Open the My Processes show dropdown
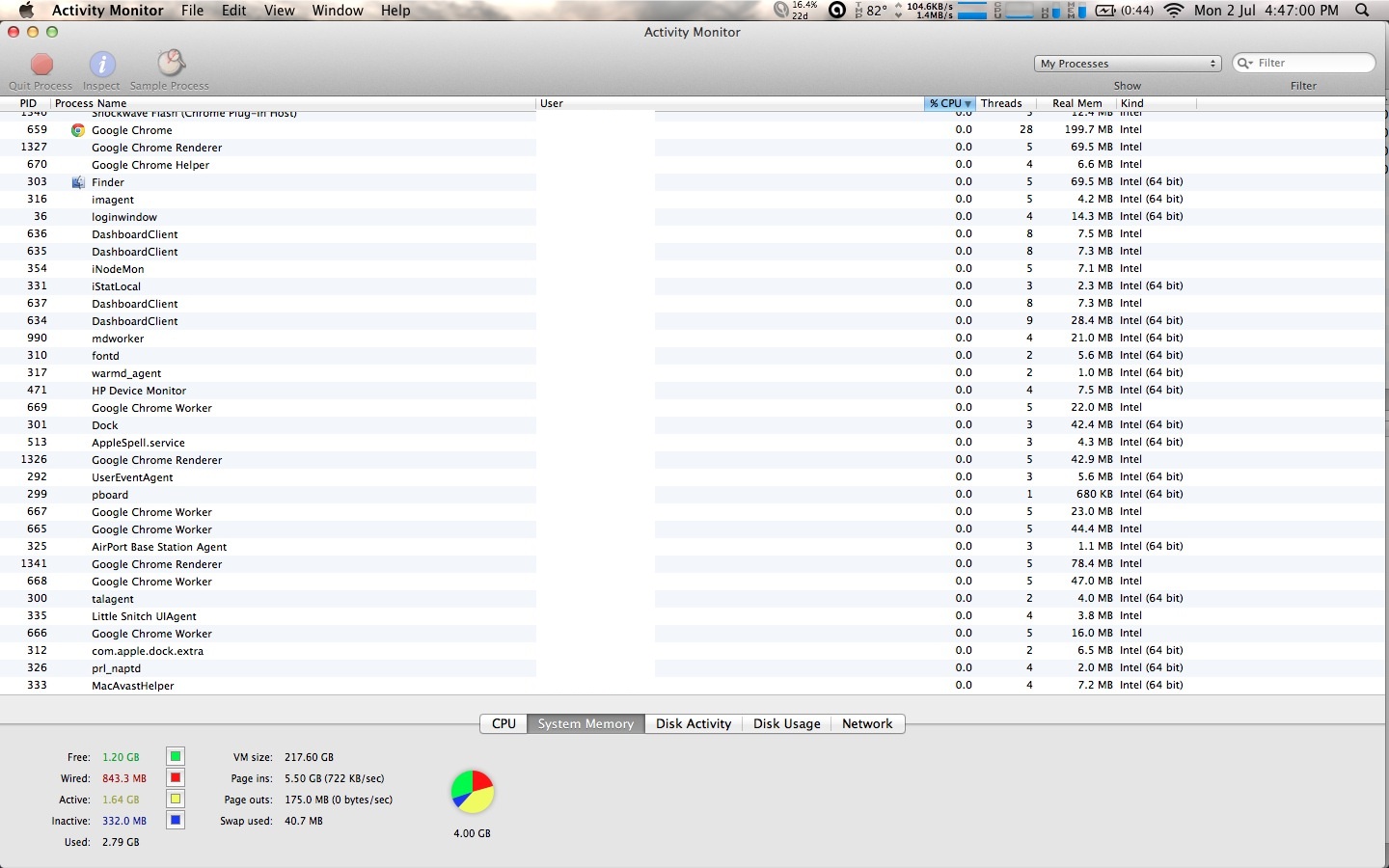This screenshot has width=1389, height=868. point(1129,64)
